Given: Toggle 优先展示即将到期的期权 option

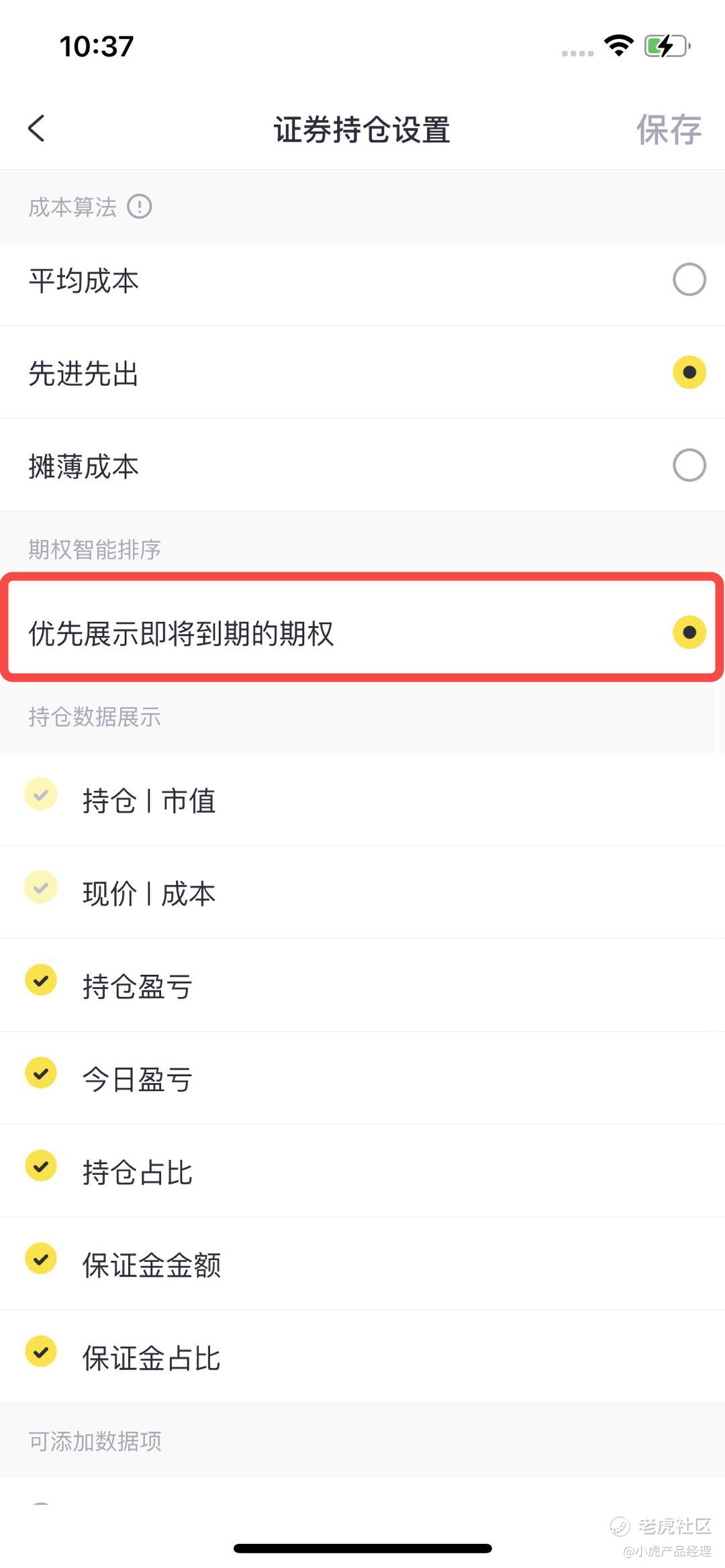Looking at the screenshot, I should [689, 632].
